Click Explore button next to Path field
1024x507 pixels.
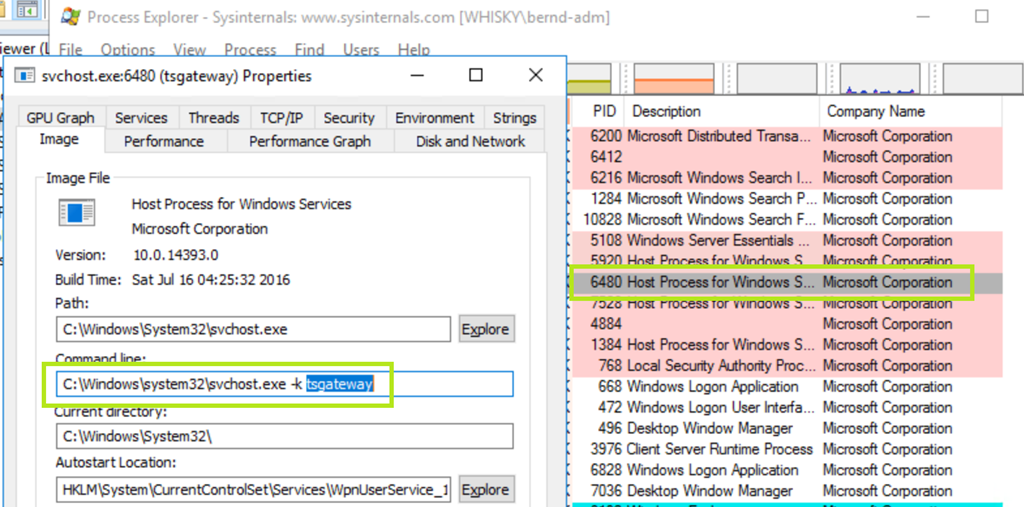tap(485, 329)
